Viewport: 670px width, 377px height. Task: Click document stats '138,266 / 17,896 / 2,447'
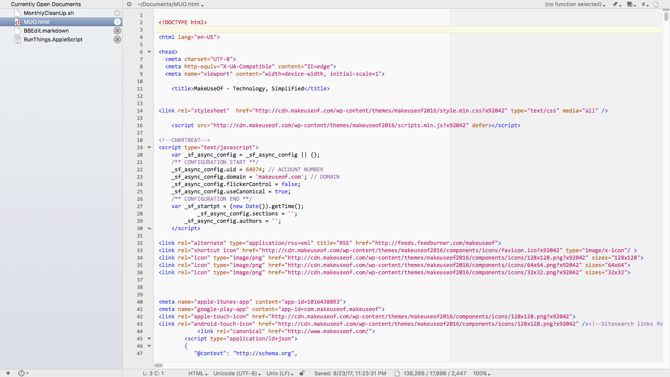(435, 373)
